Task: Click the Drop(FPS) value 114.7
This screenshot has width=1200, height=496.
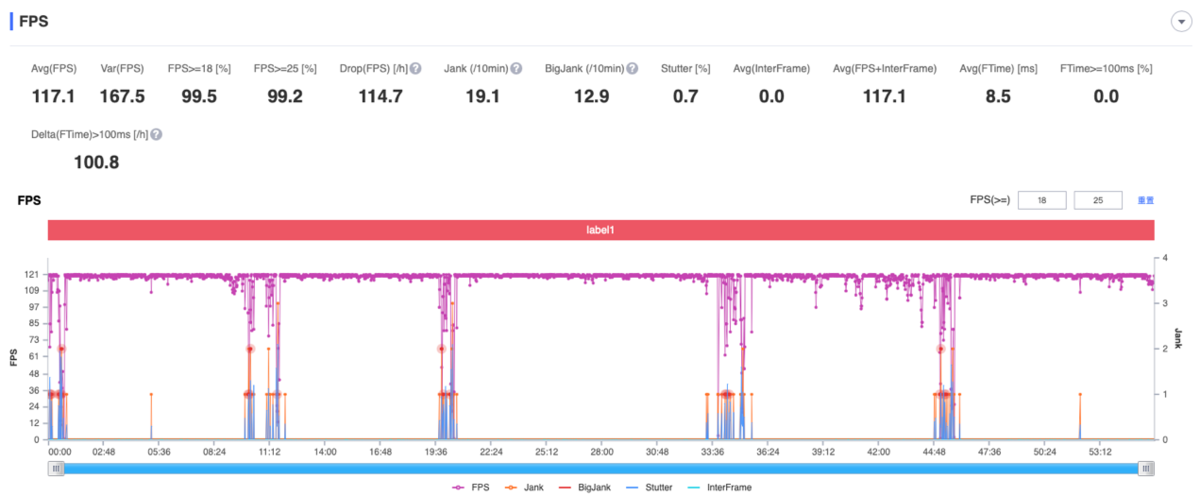Action: coord(380,96)
